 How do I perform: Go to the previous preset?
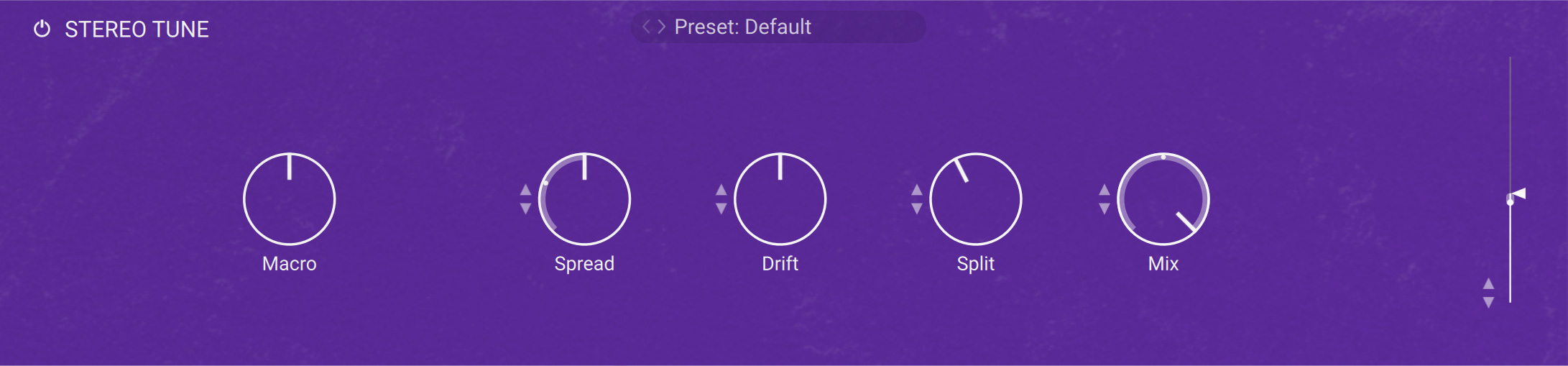646,27
